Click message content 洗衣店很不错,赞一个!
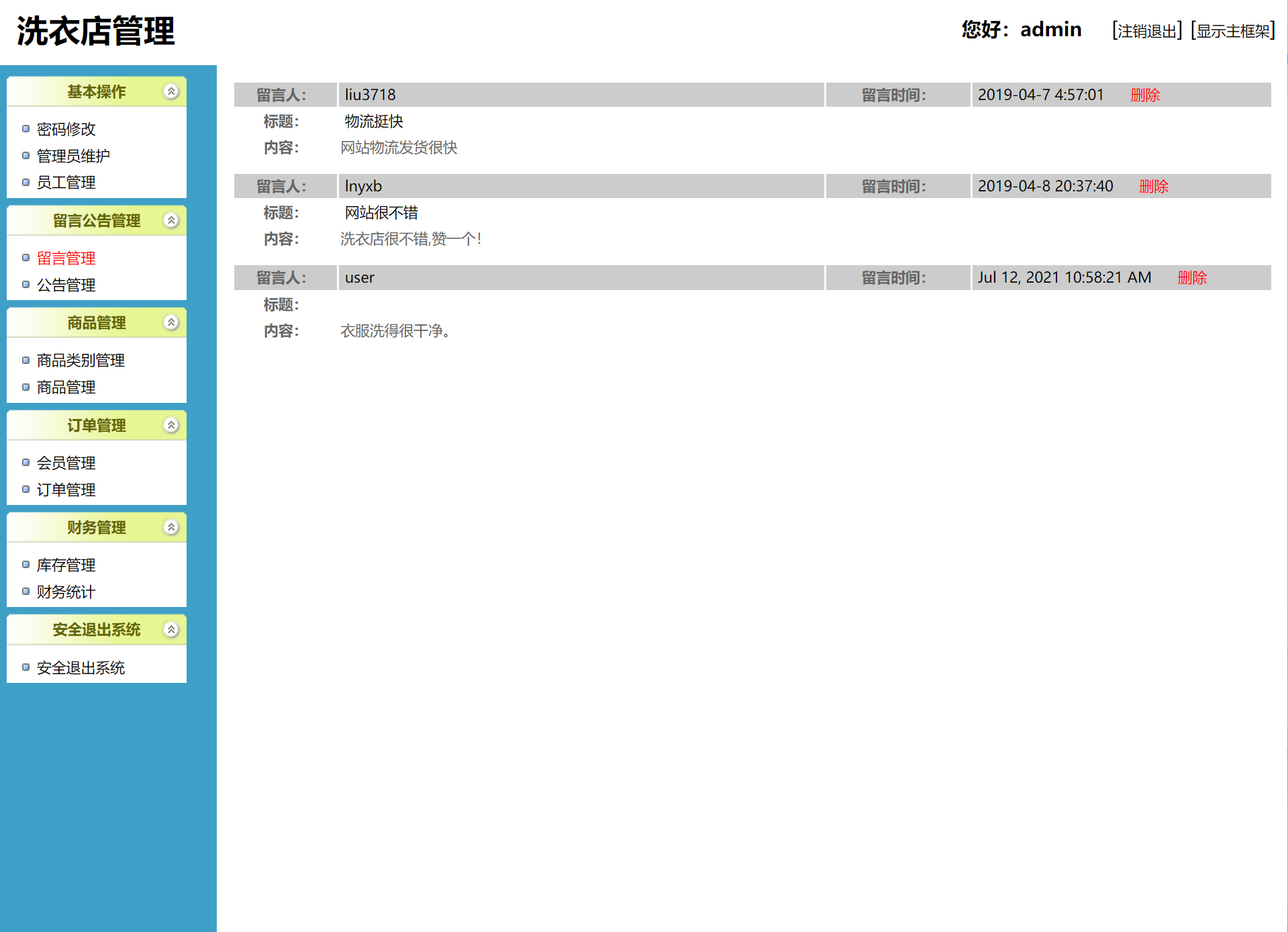Image resolution: width=1288 pixels, height=932 pixels. pyautogui.click(x=411, y=239)
